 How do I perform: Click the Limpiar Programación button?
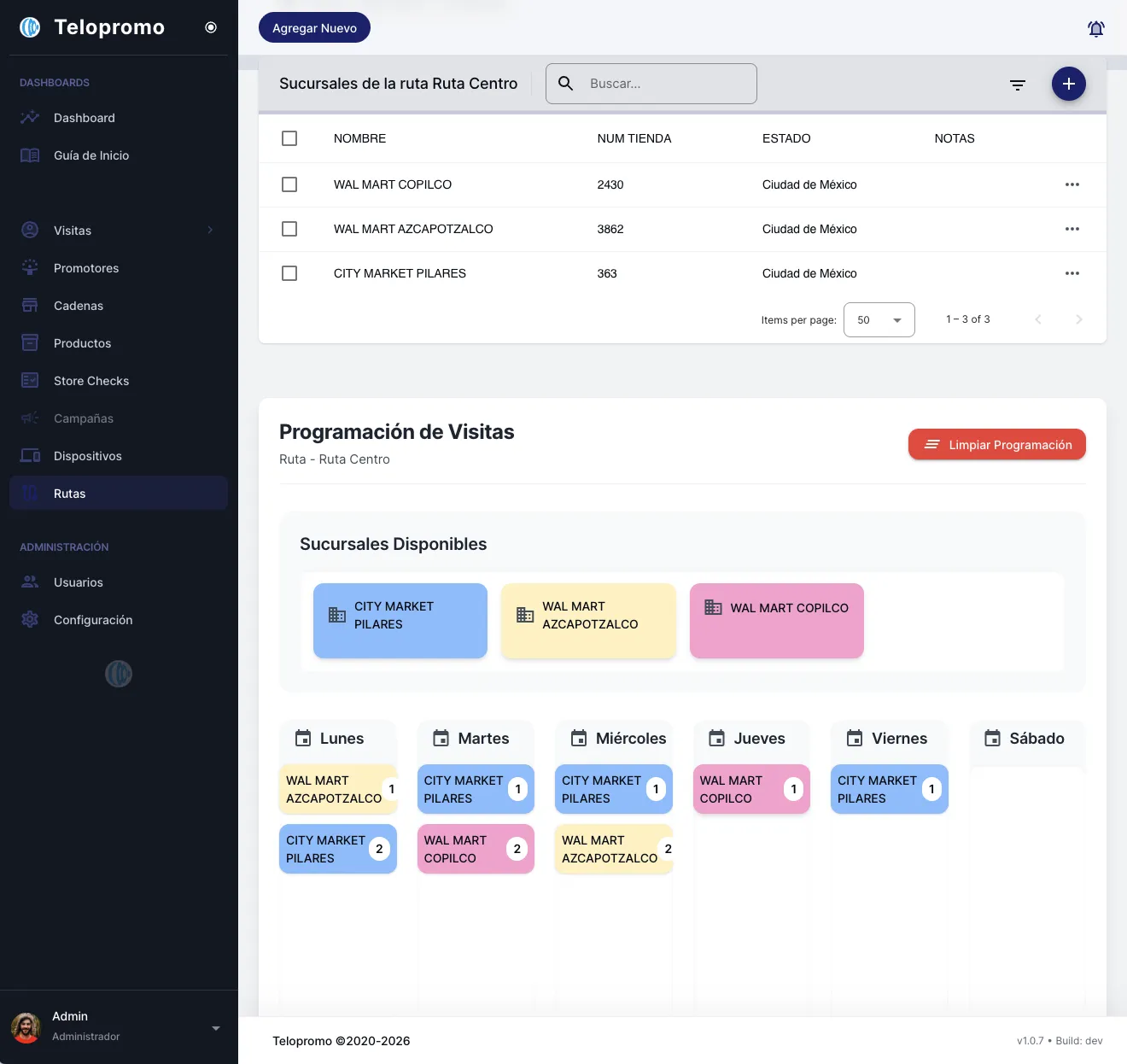click(x=996, y=445)
